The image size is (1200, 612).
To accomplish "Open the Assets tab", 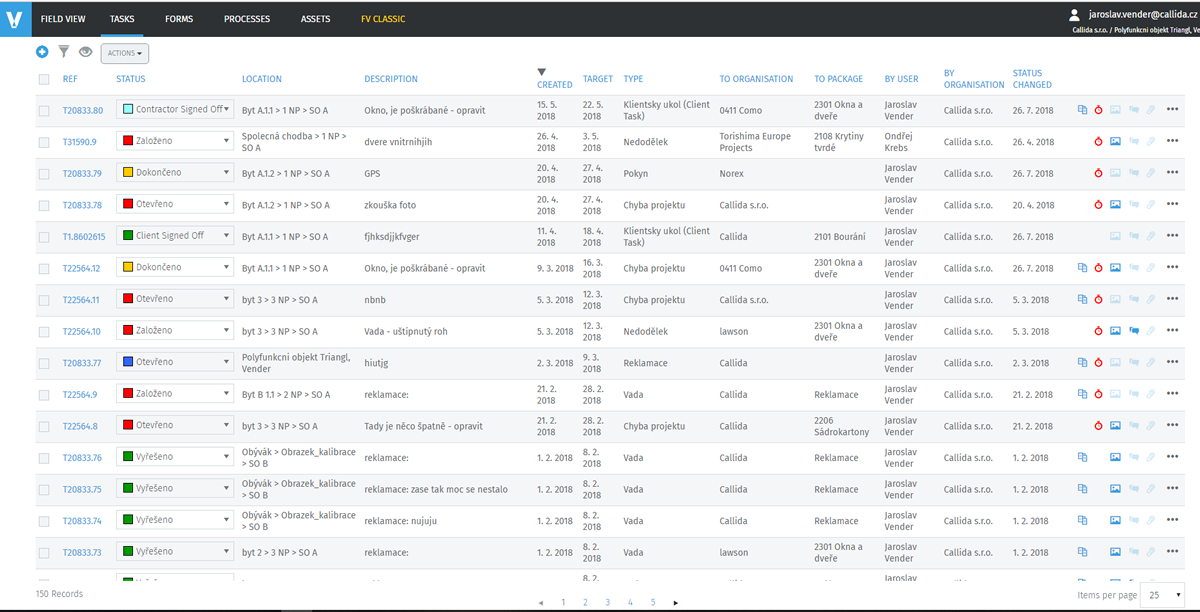I will coord(315,19).
